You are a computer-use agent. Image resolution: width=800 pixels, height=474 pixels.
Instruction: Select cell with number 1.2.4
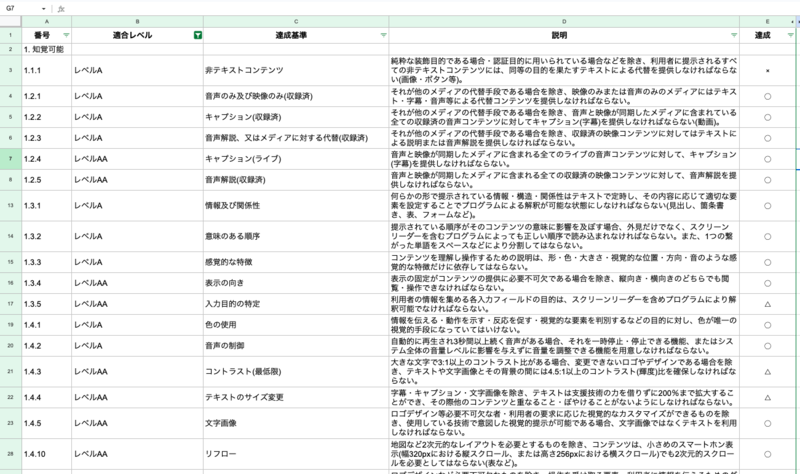[46, 159]
